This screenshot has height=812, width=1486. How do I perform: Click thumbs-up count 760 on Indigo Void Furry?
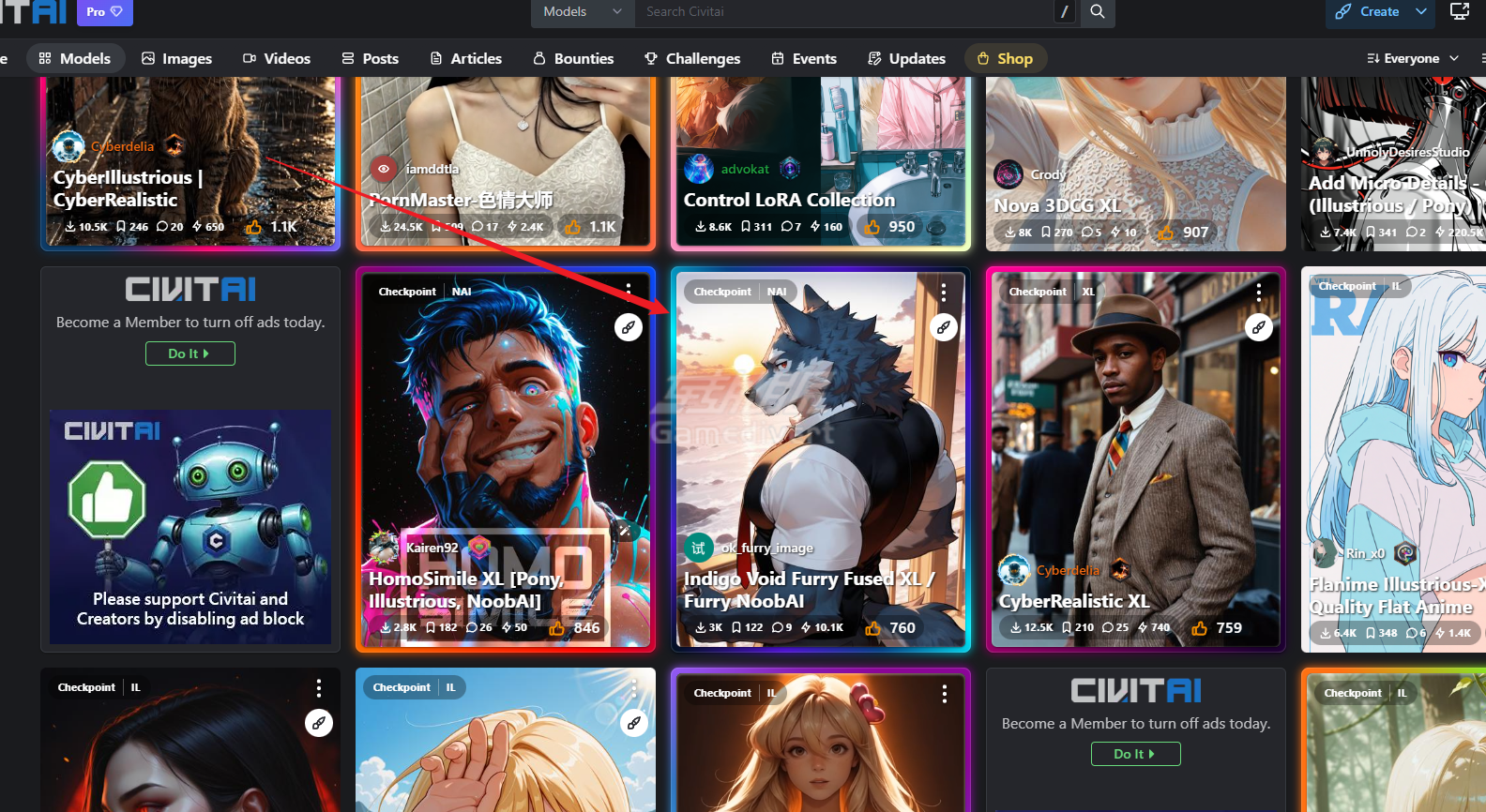coord(891,628)
